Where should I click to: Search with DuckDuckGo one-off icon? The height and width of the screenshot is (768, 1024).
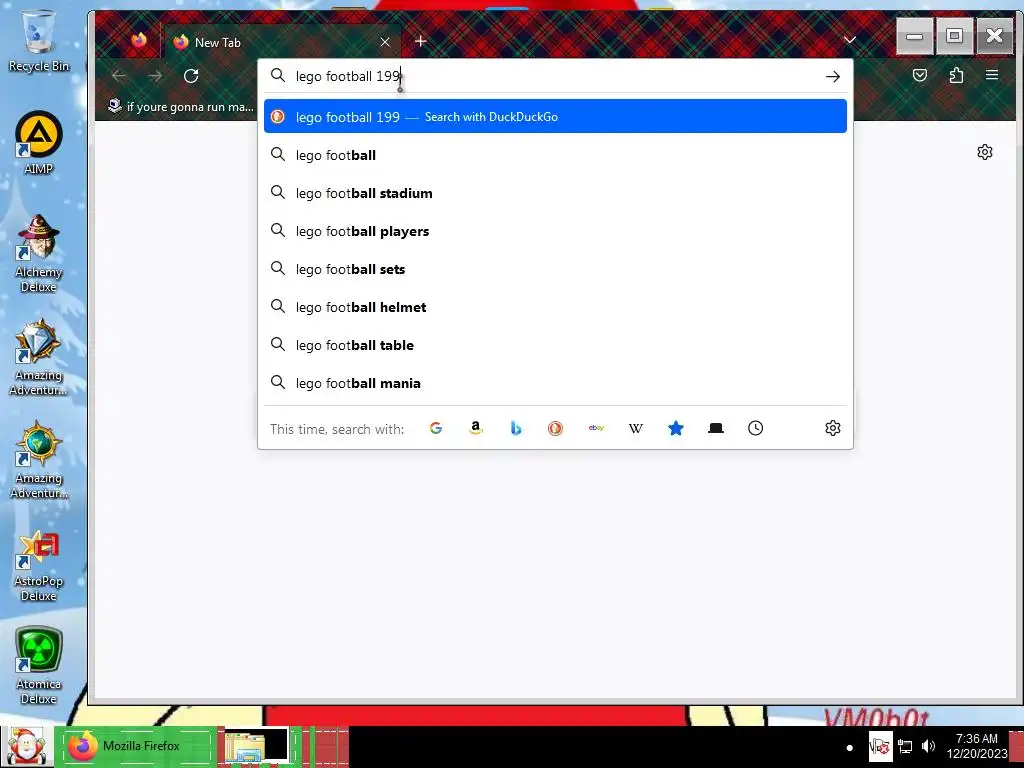pyautogui.click(x=556, y=428)
